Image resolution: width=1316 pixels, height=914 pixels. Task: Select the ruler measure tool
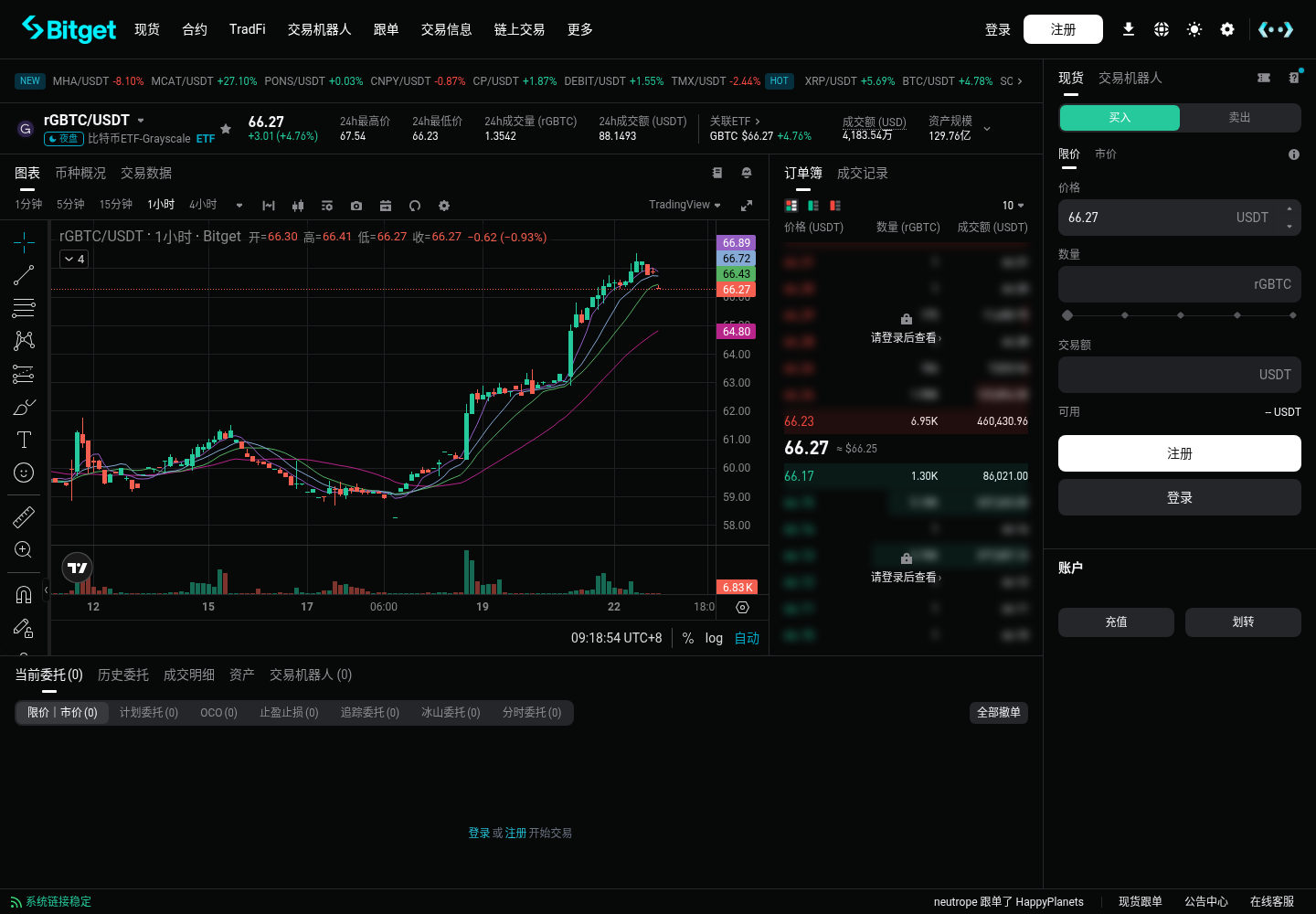click(24, 516)
